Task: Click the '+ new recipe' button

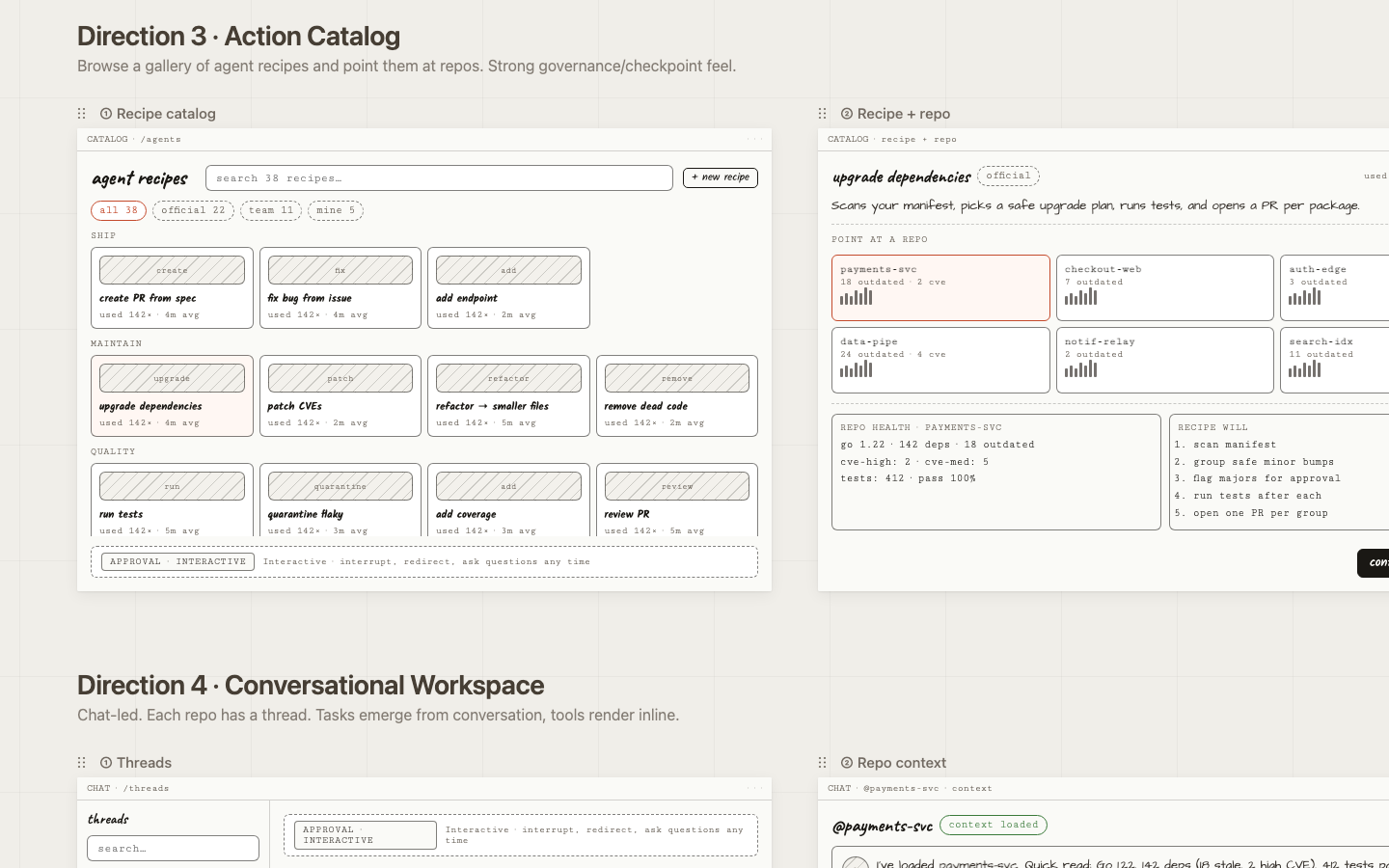Action: tap(721, 177)
